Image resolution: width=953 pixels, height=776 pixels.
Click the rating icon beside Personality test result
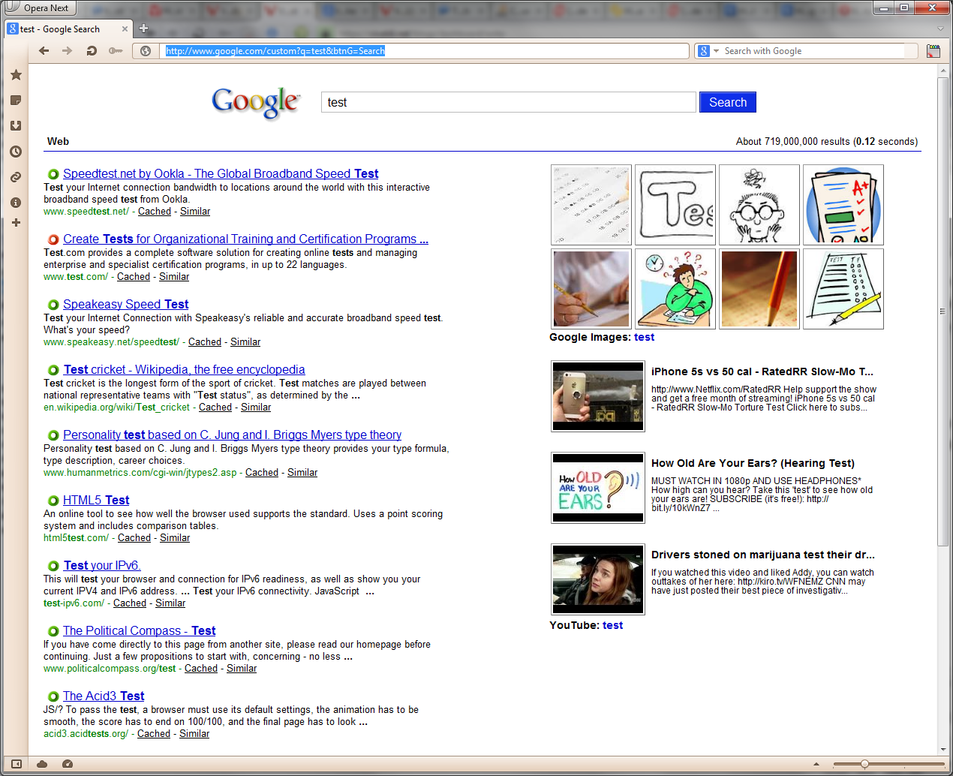coord(53,435)
